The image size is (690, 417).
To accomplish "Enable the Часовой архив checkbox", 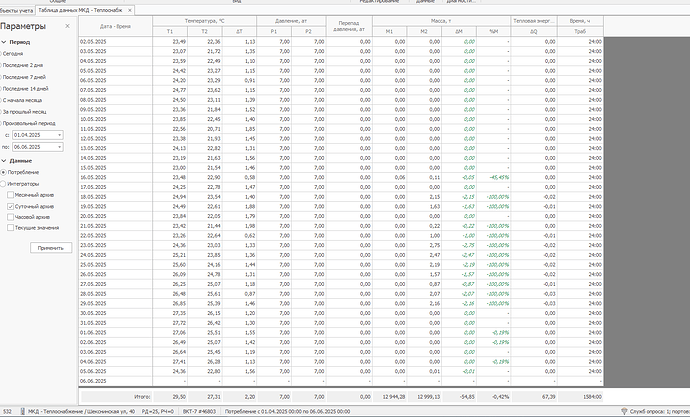I will (x=11, y=217).
